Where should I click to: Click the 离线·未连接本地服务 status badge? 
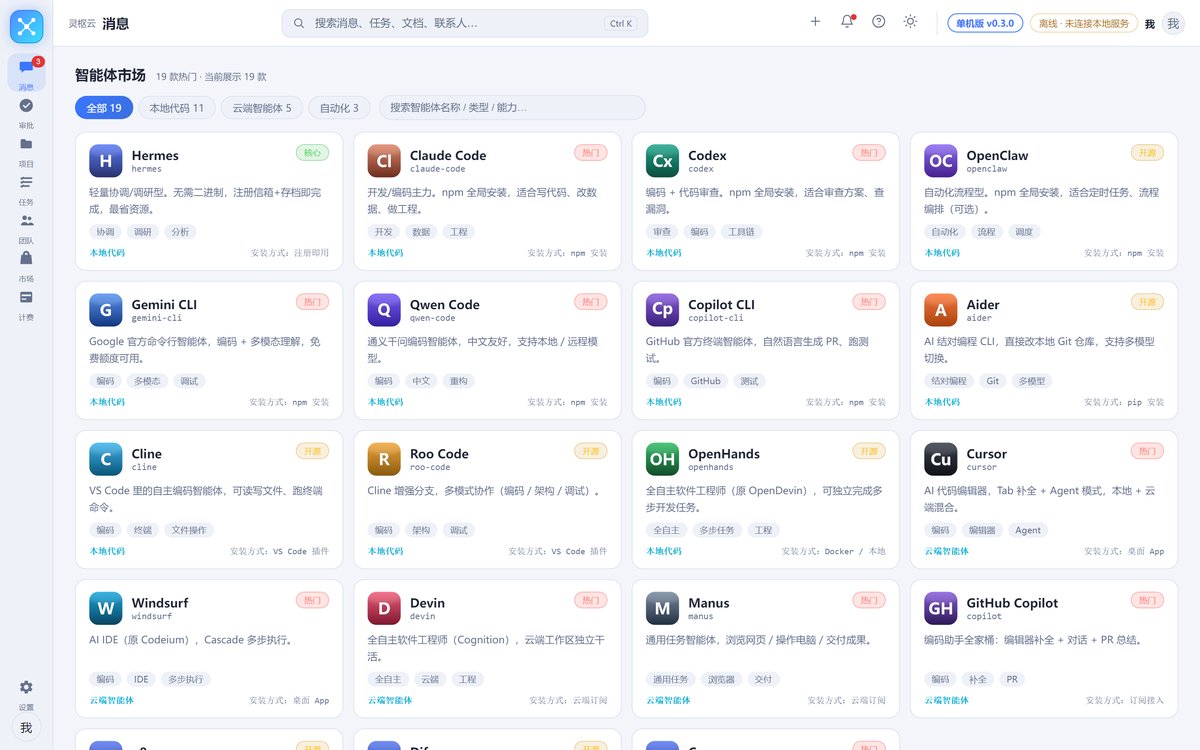[1084, 23]
